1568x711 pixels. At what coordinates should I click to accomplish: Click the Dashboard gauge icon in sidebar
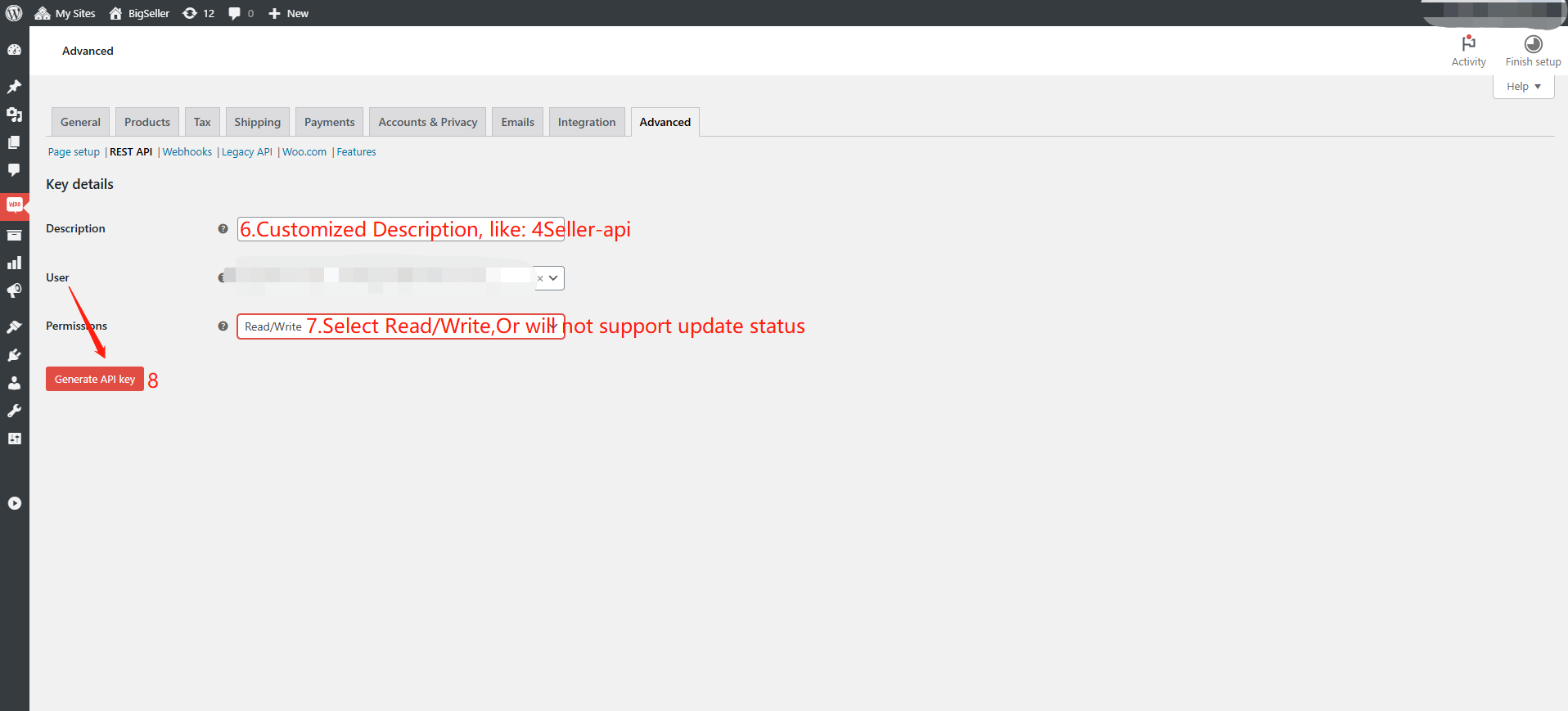coord(14,50)
